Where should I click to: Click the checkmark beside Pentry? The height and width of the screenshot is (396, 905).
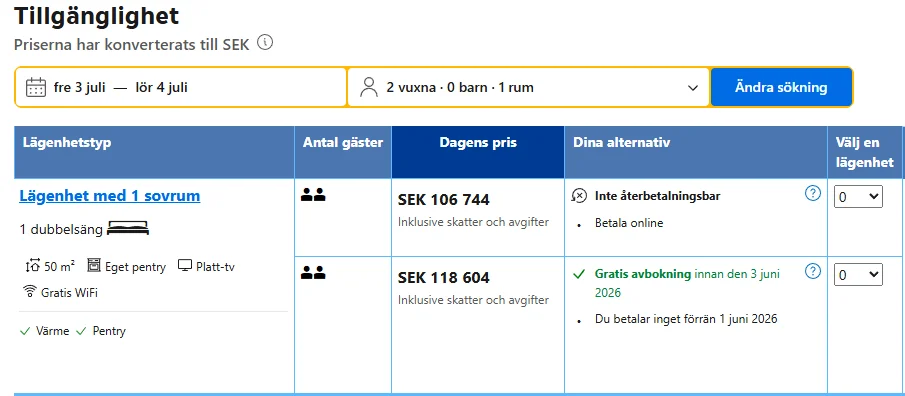(81, 331)
